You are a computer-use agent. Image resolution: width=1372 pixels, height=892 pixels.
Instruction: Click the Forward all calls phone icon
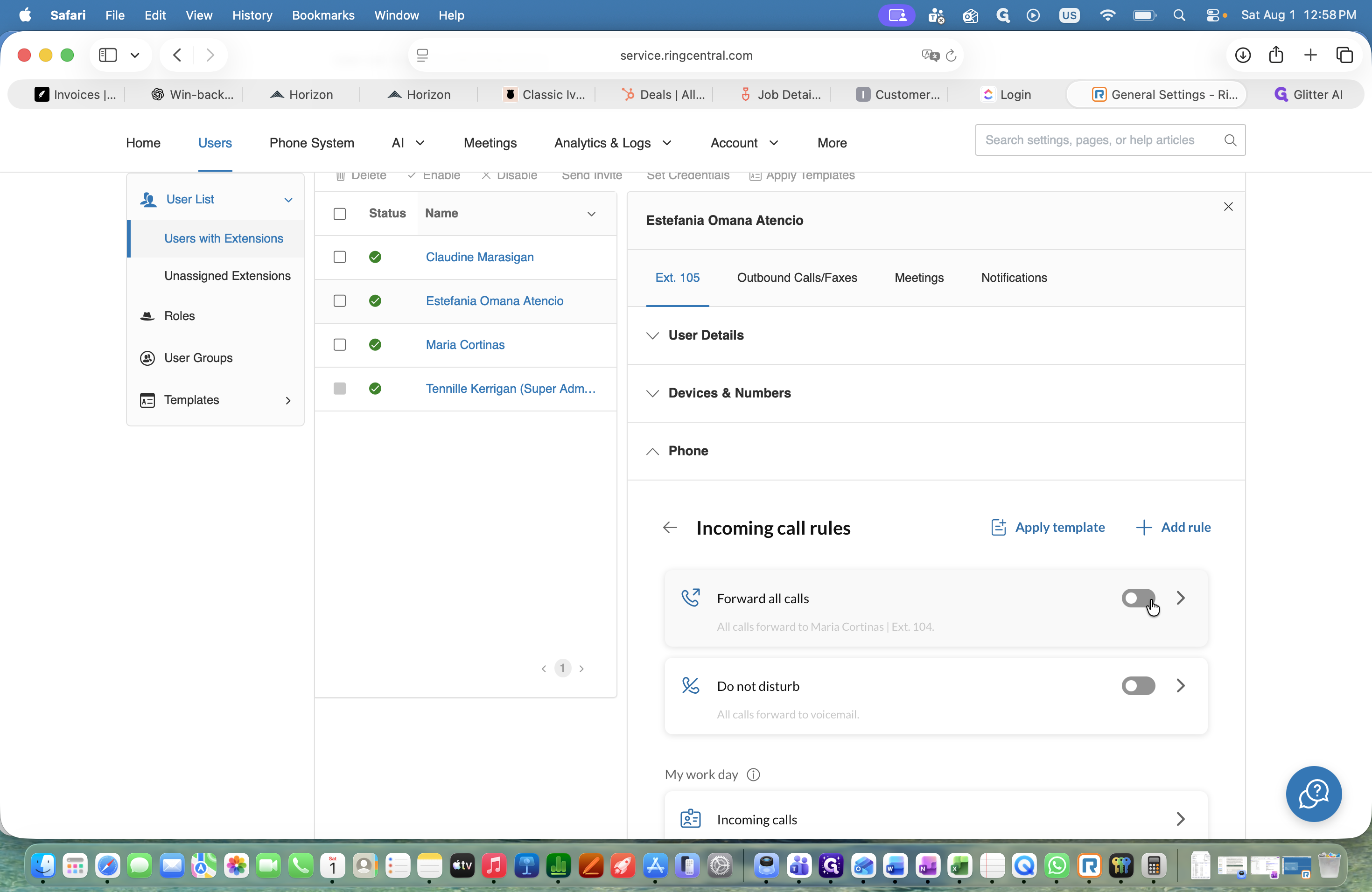click(x=691, y=598)
